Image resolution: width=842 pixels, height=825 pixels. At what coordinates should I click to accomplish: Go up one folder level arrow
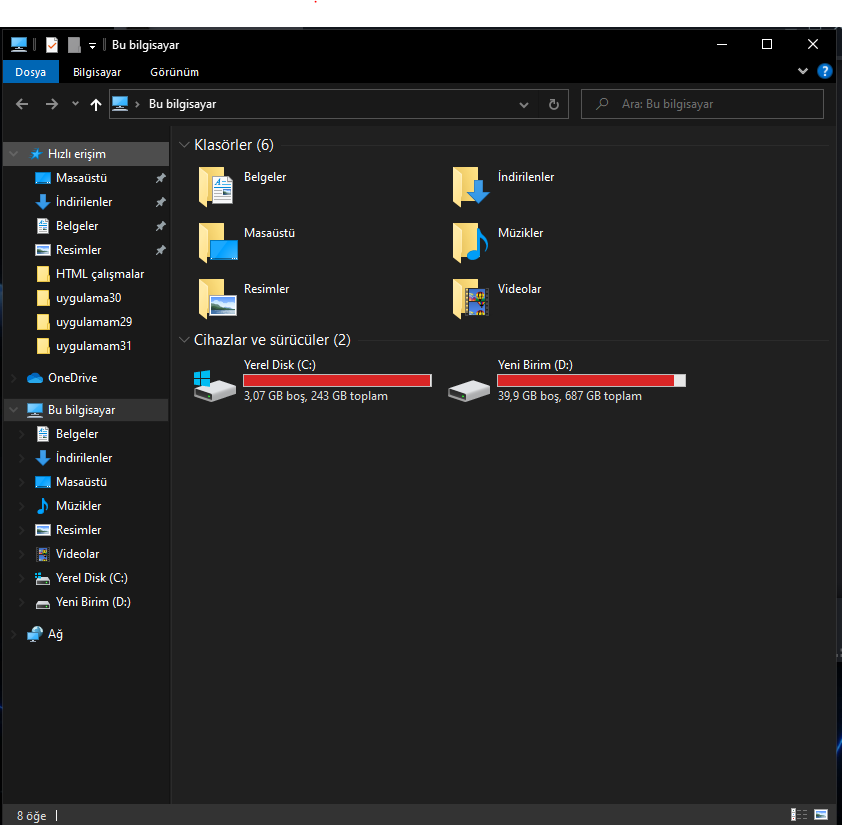pyautogui.click(x=96, y=104)
